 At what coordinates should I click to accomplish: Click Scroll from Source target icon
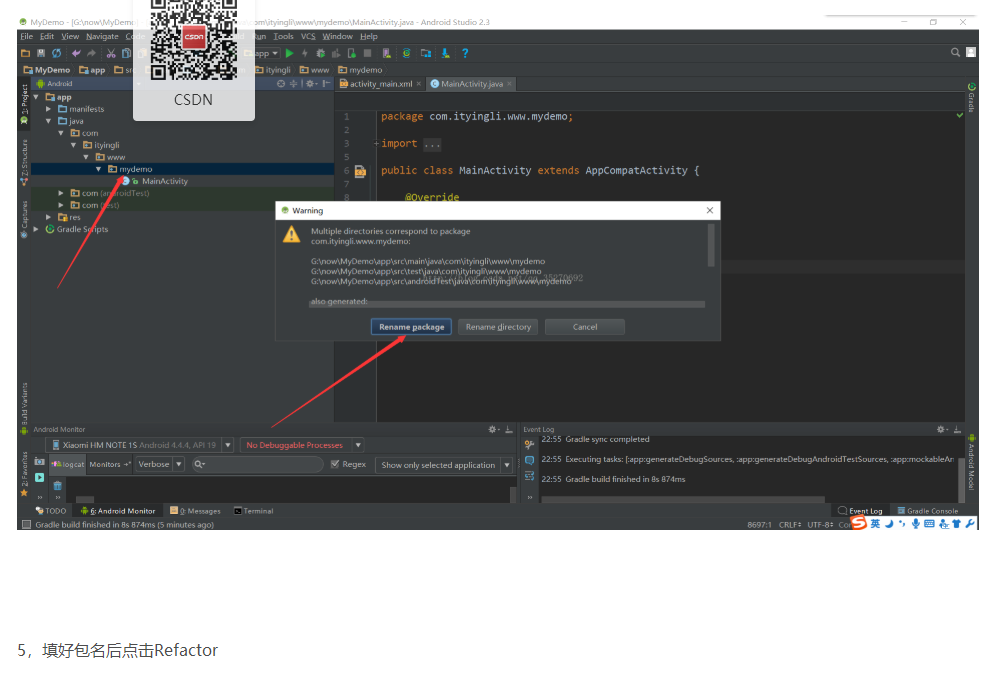(281, 83)
